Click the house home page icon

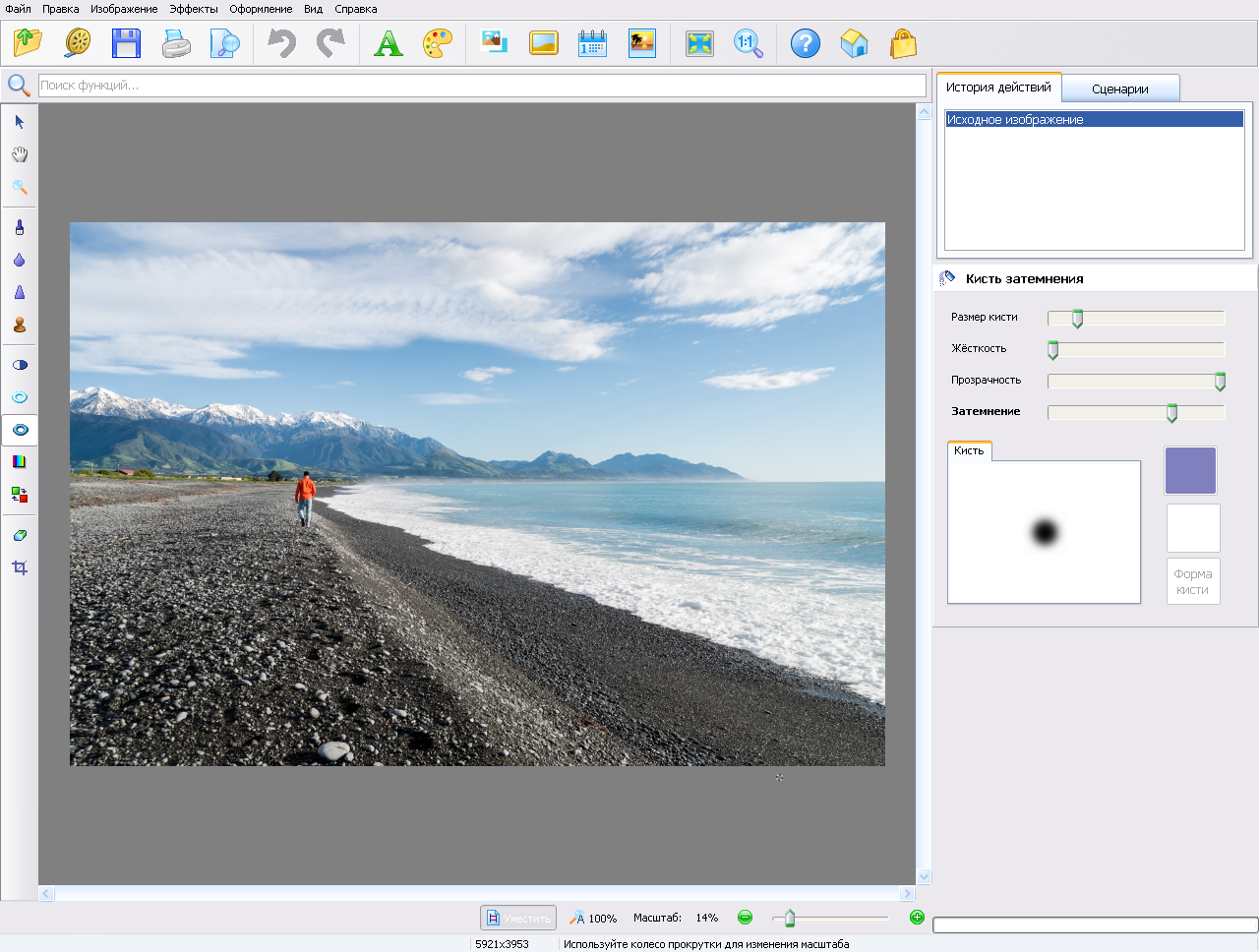coord(854,43)
